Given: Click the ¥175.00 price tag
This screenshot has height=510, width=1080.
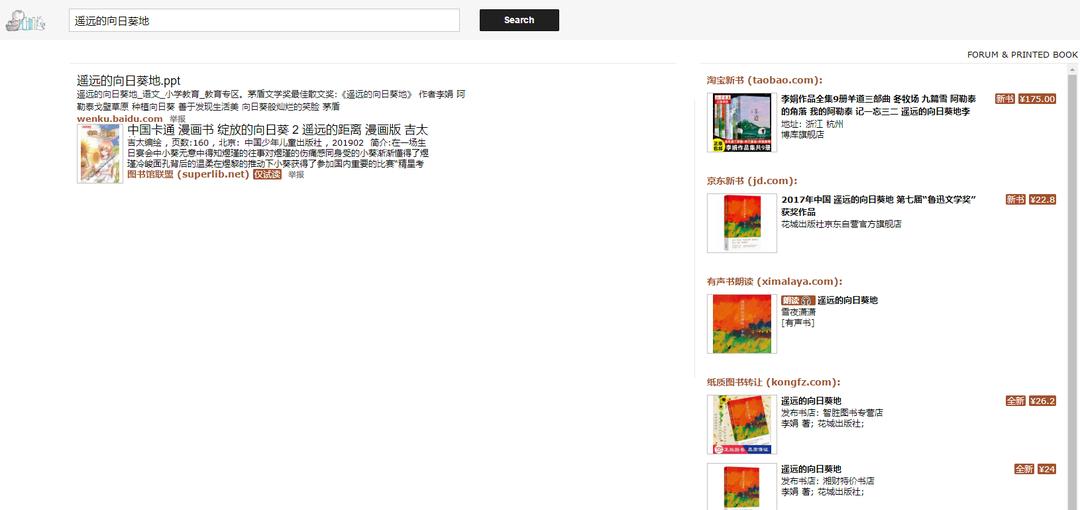Looking at the screenshot, I should click(x=1037, y=99).
